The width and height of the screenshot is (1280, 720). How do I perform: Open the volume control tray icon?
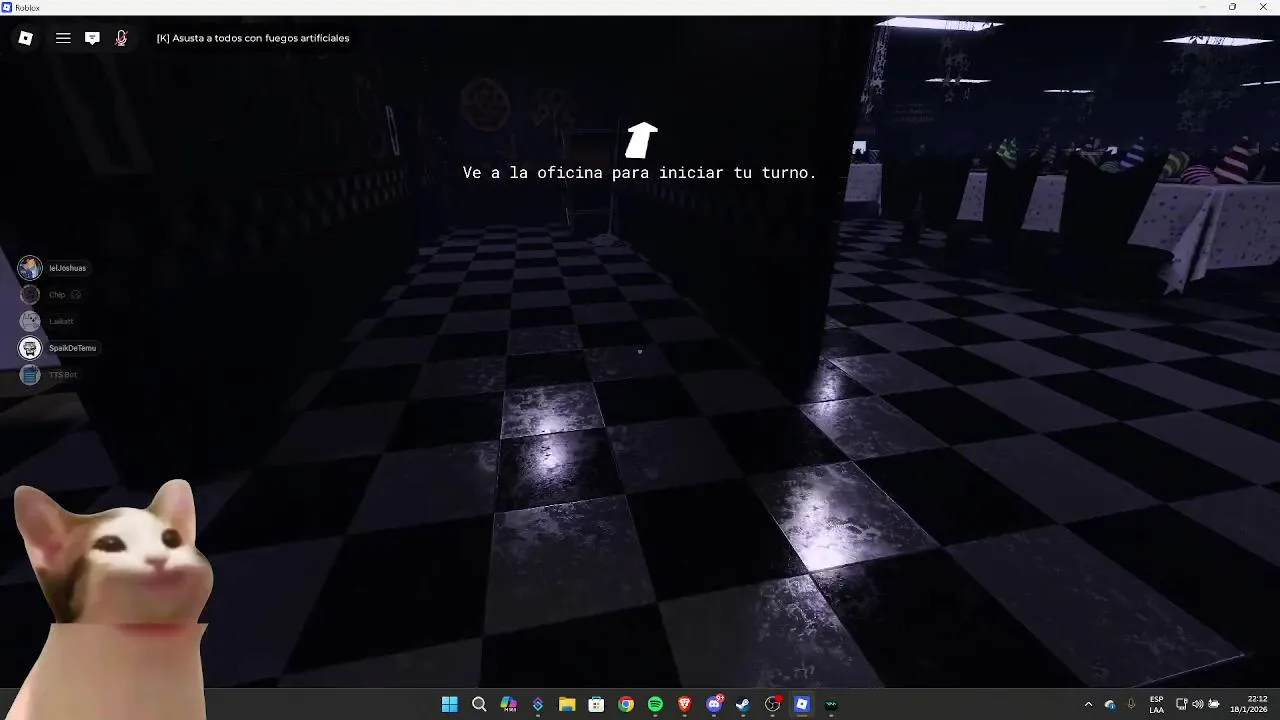(x=1197, y=704)
